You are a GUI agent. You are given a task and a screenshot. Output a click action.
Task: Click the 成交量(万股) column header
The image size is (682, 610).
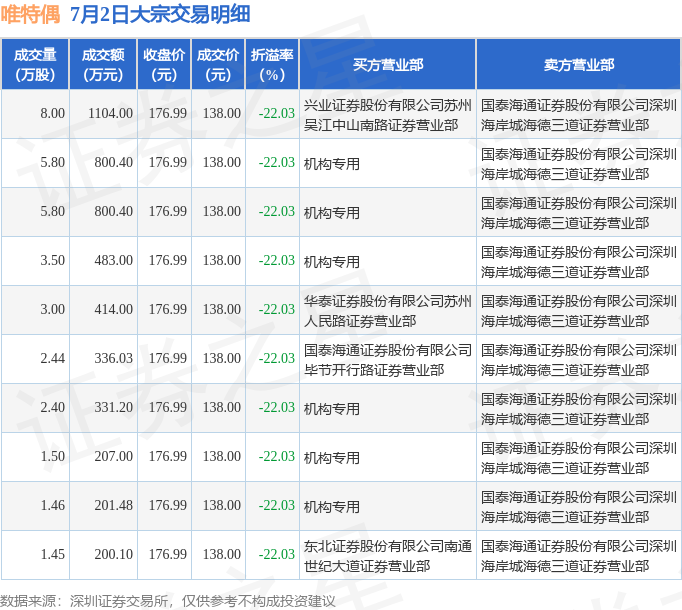click(35, 64)
